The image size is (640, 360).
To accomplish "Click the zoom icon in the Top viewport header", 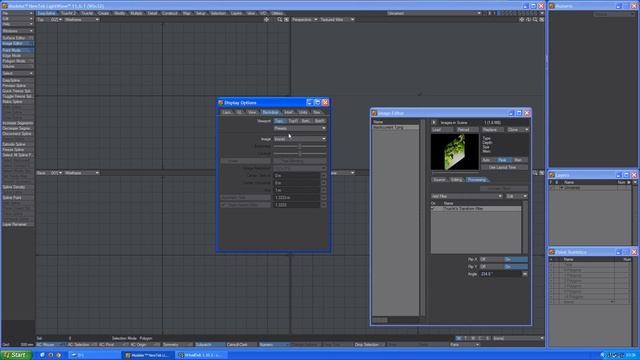I will tap(280, 20).
